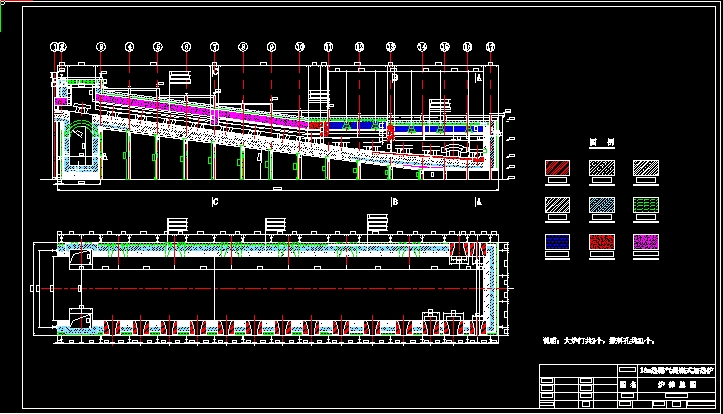This screenshot has width=723, height=414.
Task: Select grid axis bubble number 16
Action: click(x=467, y=47)
